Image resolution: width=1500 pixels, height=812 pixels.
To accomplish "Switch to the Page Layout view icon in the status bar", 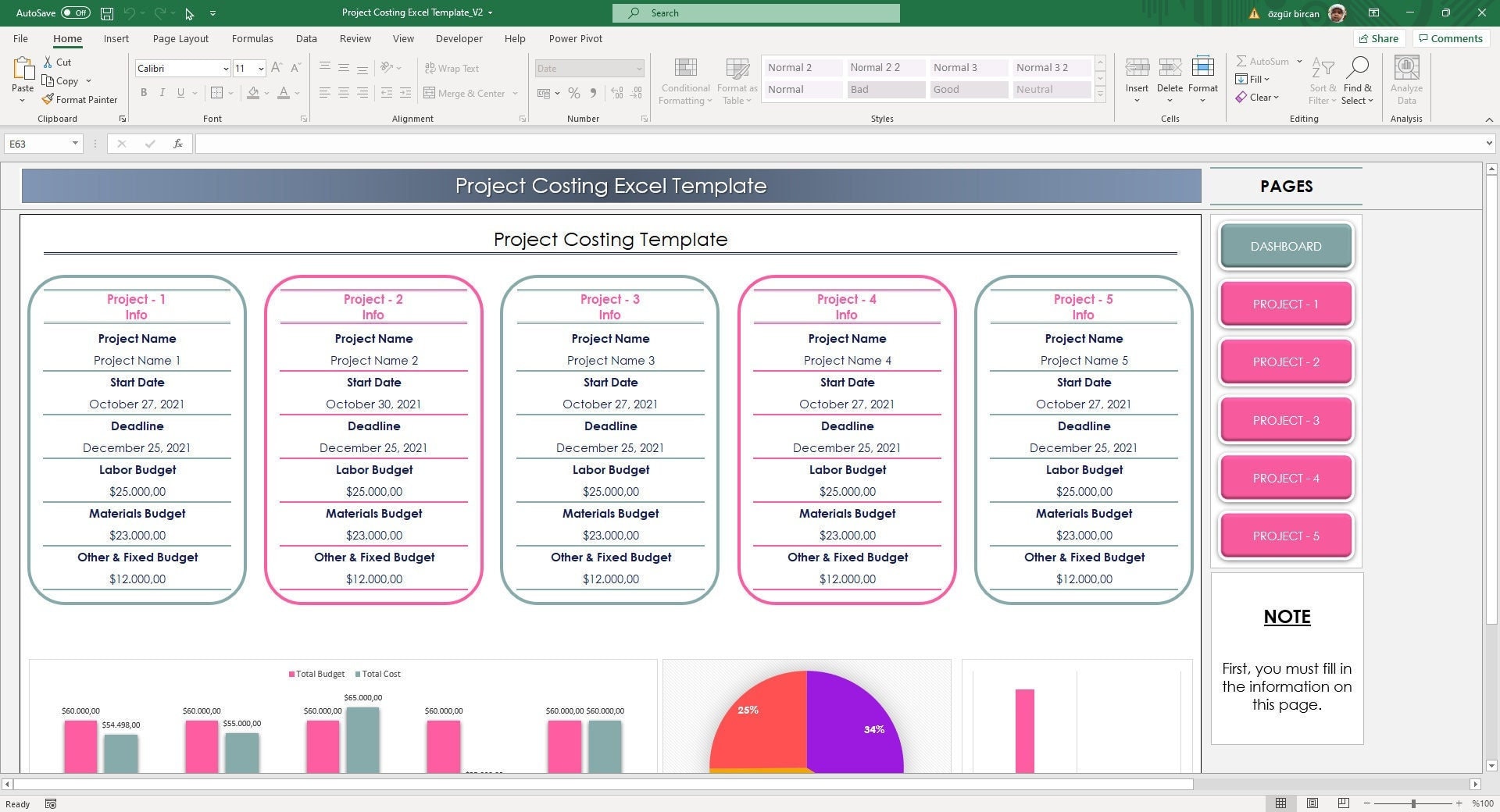I will click(x=1312, y=803).
